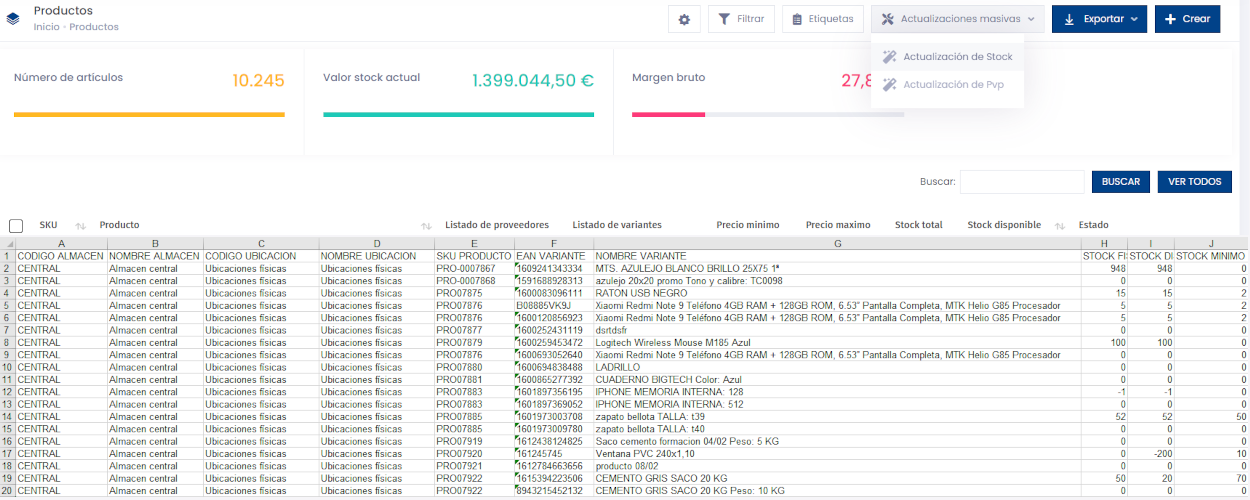Choose Actualización de Pvp menu entry

coord(947,85)
